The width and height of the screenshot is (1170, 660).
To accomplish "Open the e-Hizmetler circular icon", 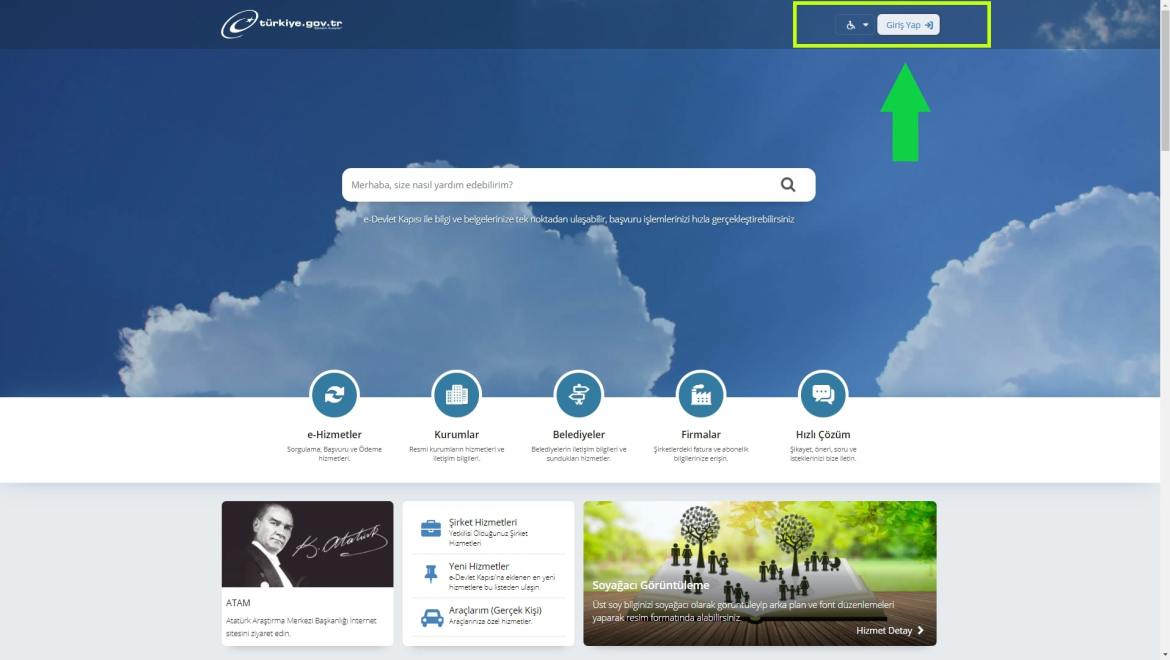I will [x=334, y=395].
